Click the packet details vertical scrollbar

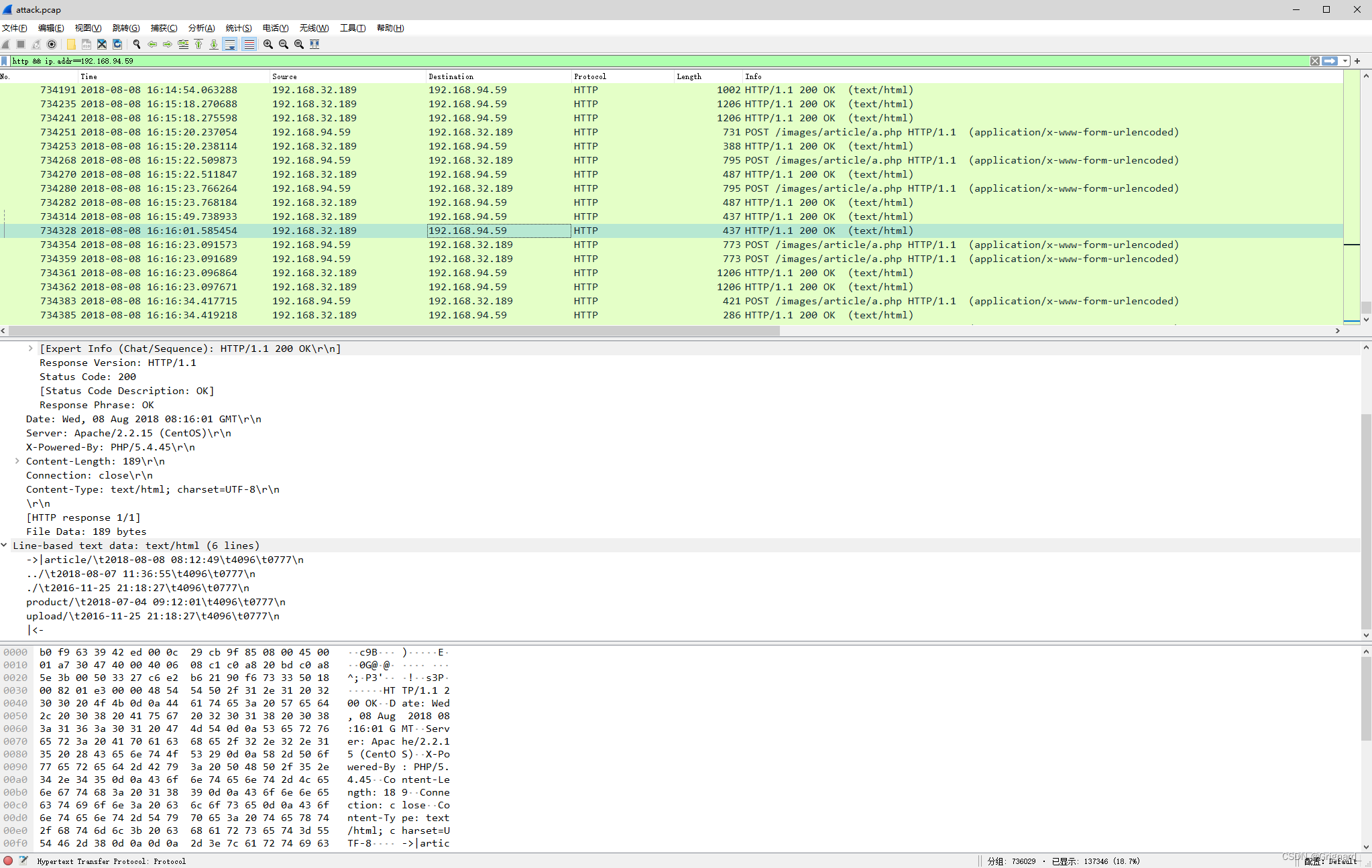click(1366, 521)
